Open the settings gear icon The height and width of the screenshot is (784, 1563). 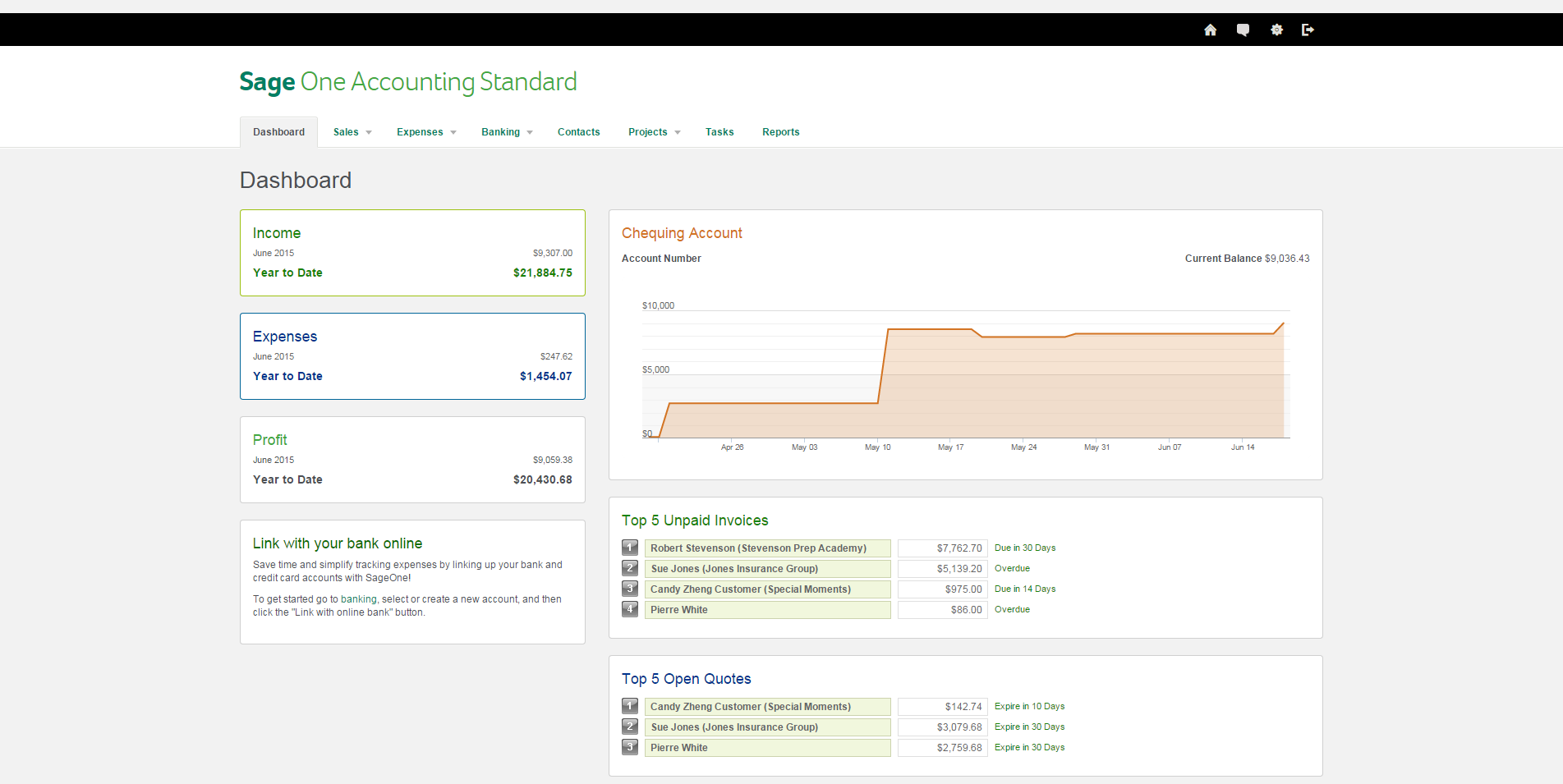coord(1276,30)
